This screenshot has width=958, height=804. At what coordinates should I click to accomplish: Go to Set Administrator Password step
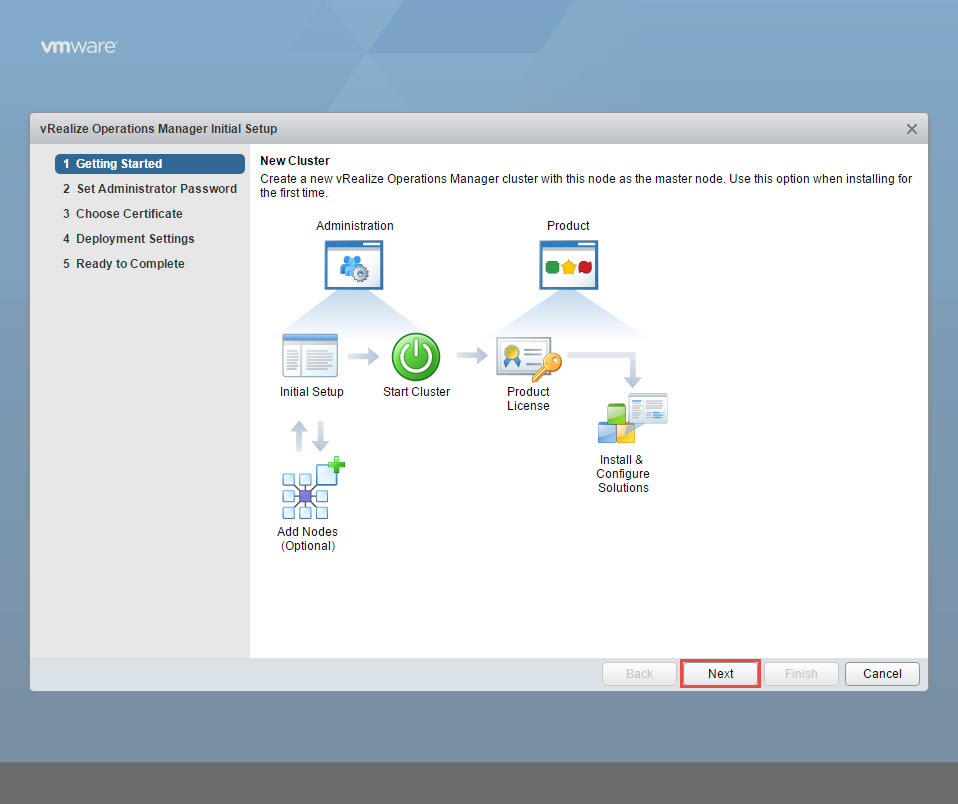tap(150, 189)
